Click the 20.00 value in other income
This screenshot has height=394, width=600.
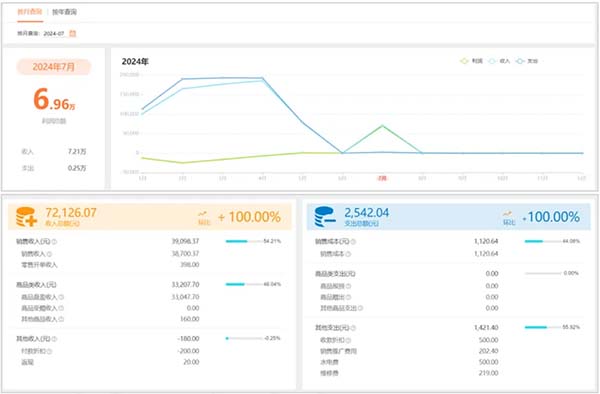191,362
